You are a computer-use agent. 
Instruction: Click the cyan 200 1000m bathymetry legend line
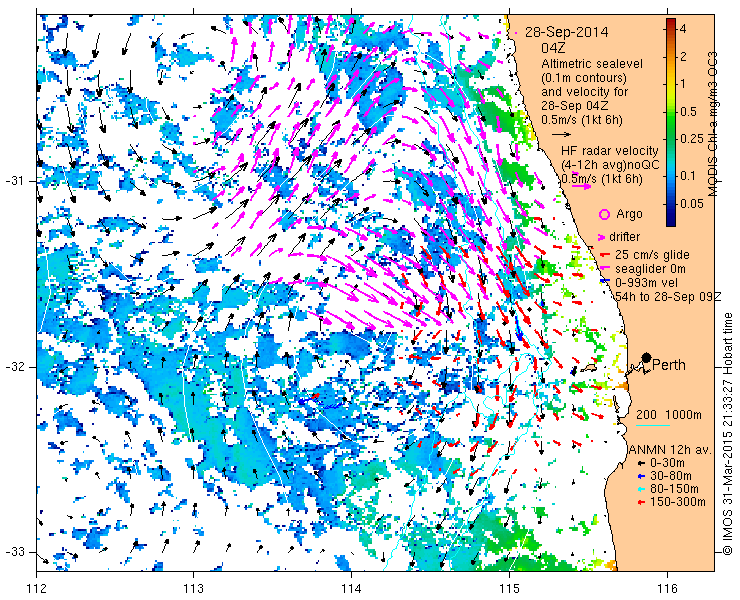(x=653, y=426)
